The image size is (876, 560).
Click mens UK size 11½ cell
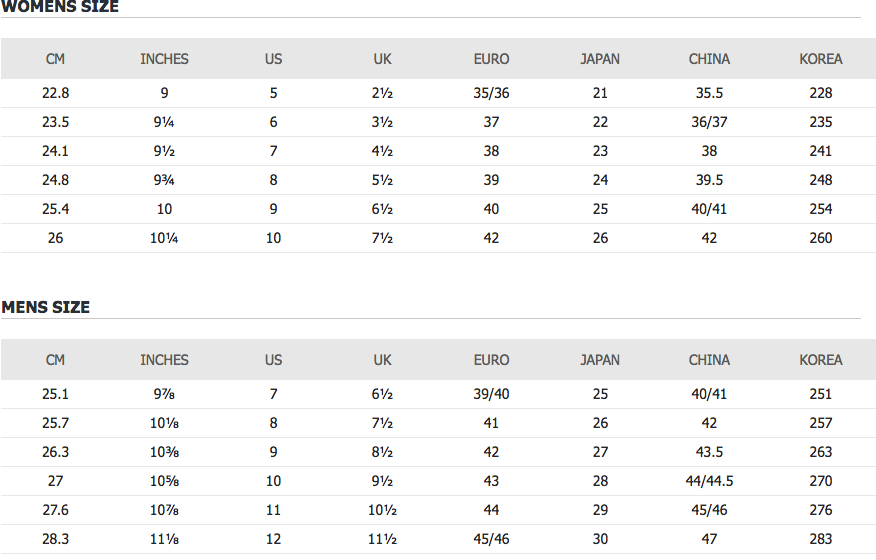click(x=383, y=539)
